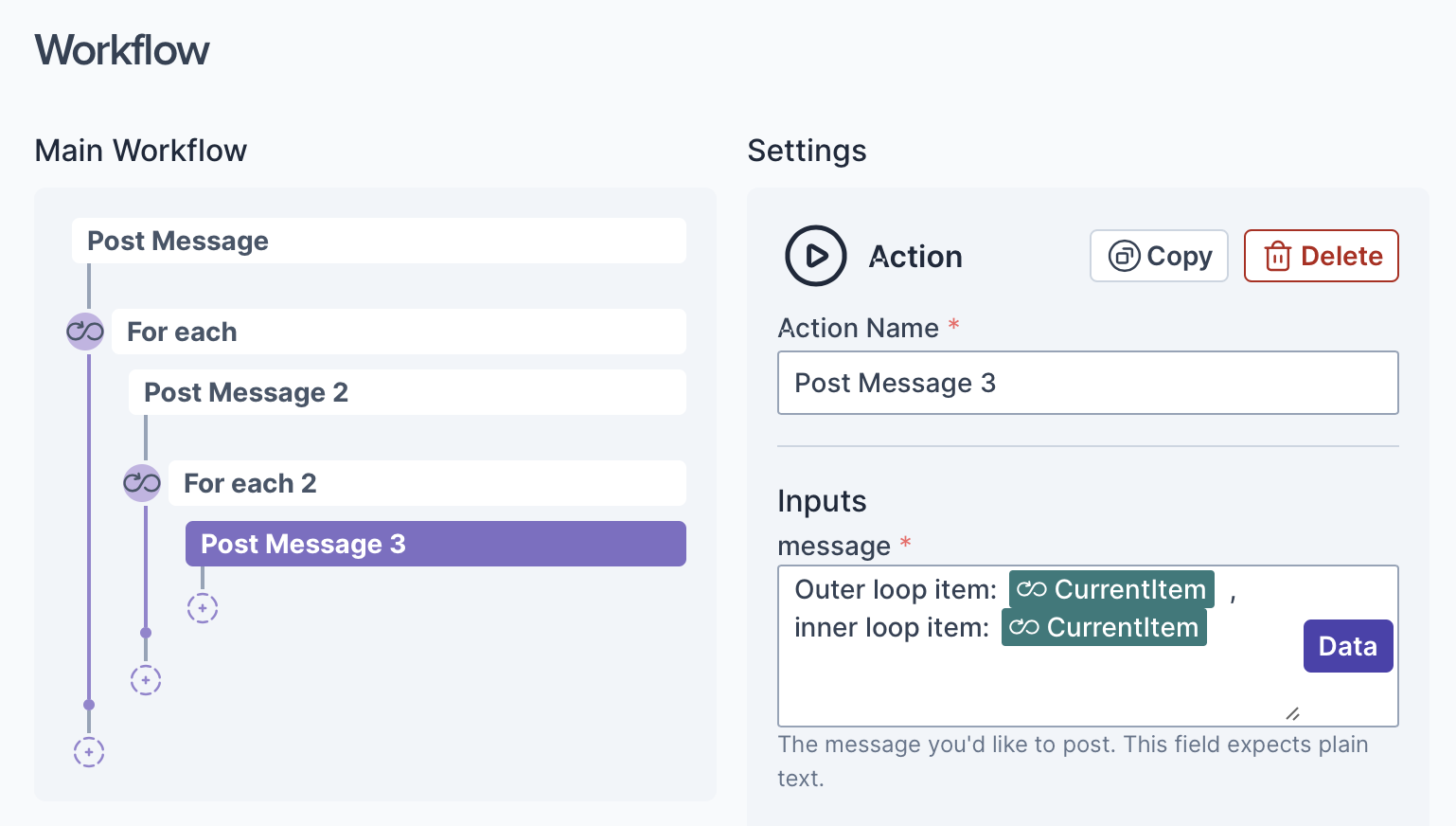The height and width of the screenshot is (826, 1456).
Task: Click the For each loop icon
Action: point(85,332)
